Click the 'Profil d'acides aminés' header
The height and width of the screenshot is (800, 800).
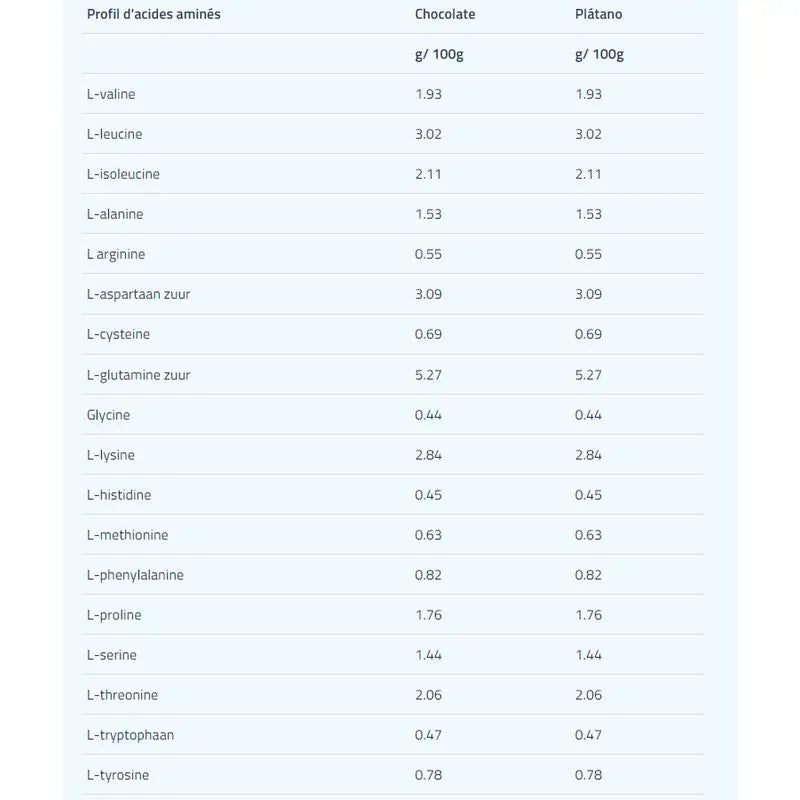[x=154, y=14]
